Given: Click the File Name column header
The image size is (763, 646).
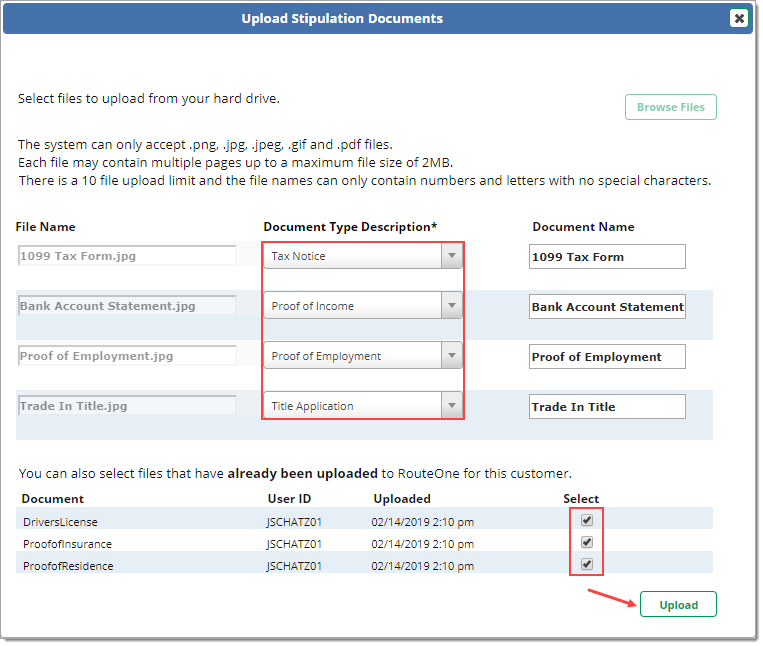Looking at the screenshot, I should click(x=45, y=227).
